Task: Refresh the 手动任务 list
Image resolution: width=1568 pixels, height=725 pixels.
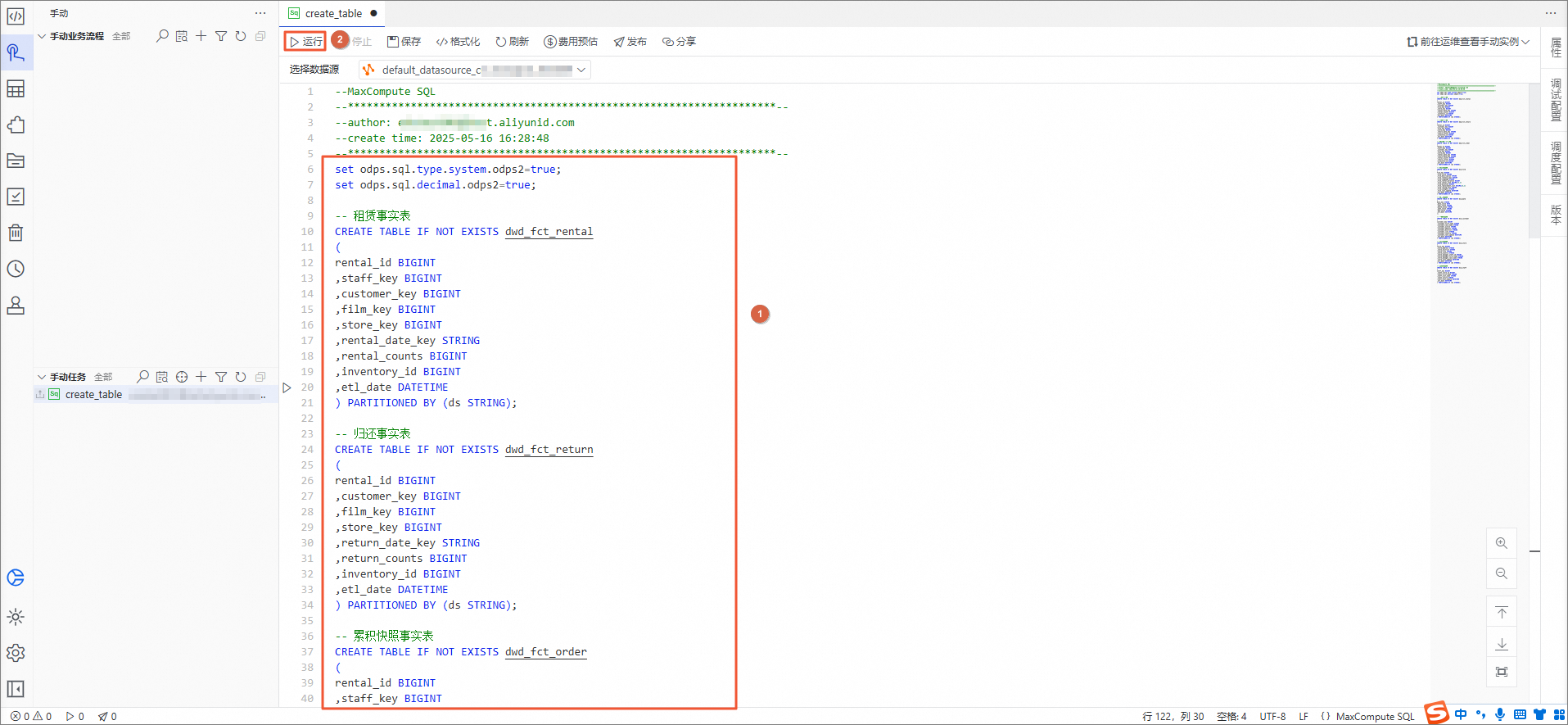Action: tap(241, 377)
